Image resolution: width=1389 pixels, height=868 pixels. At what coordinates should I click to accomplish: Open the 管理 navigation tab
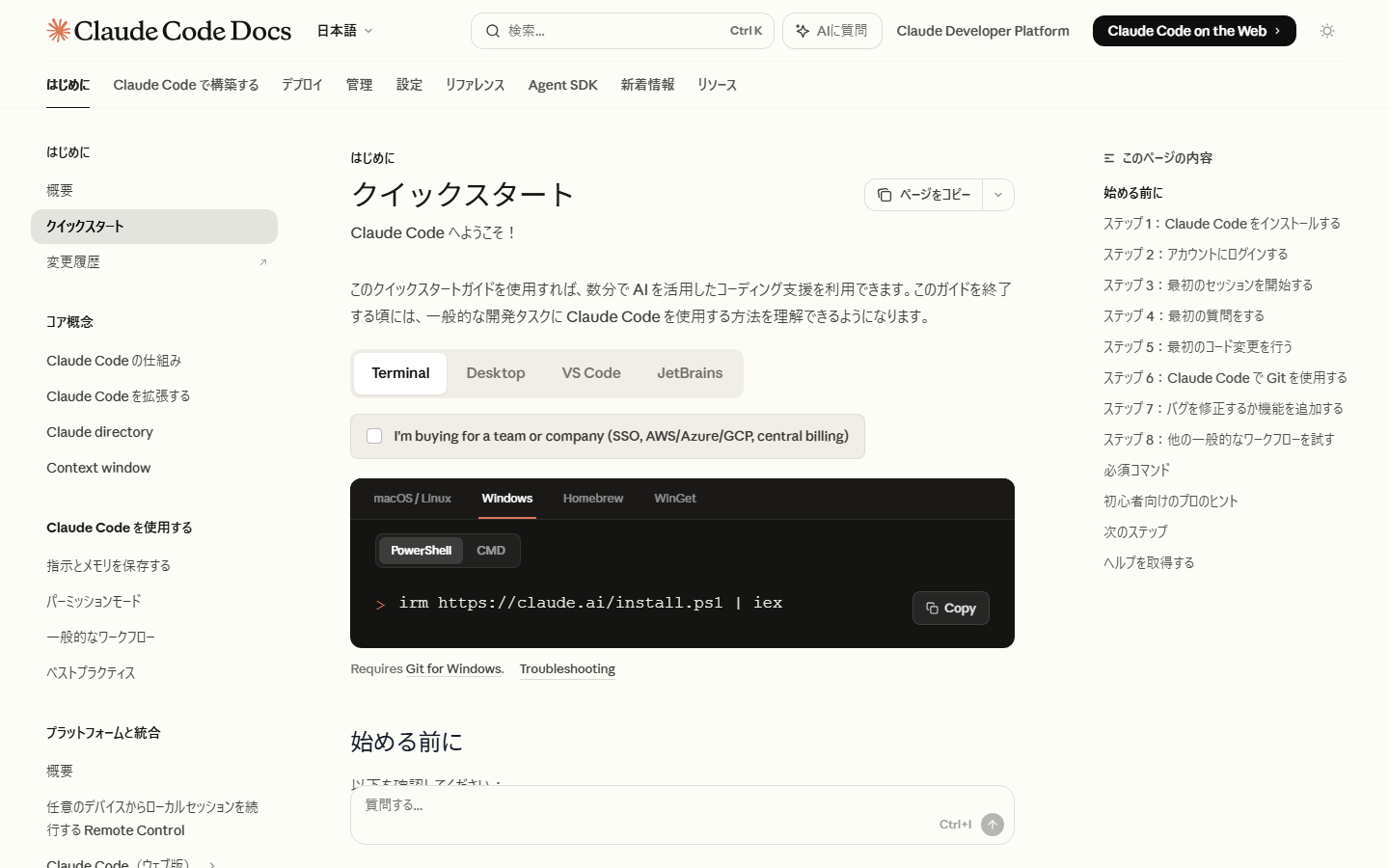[359, 85]
